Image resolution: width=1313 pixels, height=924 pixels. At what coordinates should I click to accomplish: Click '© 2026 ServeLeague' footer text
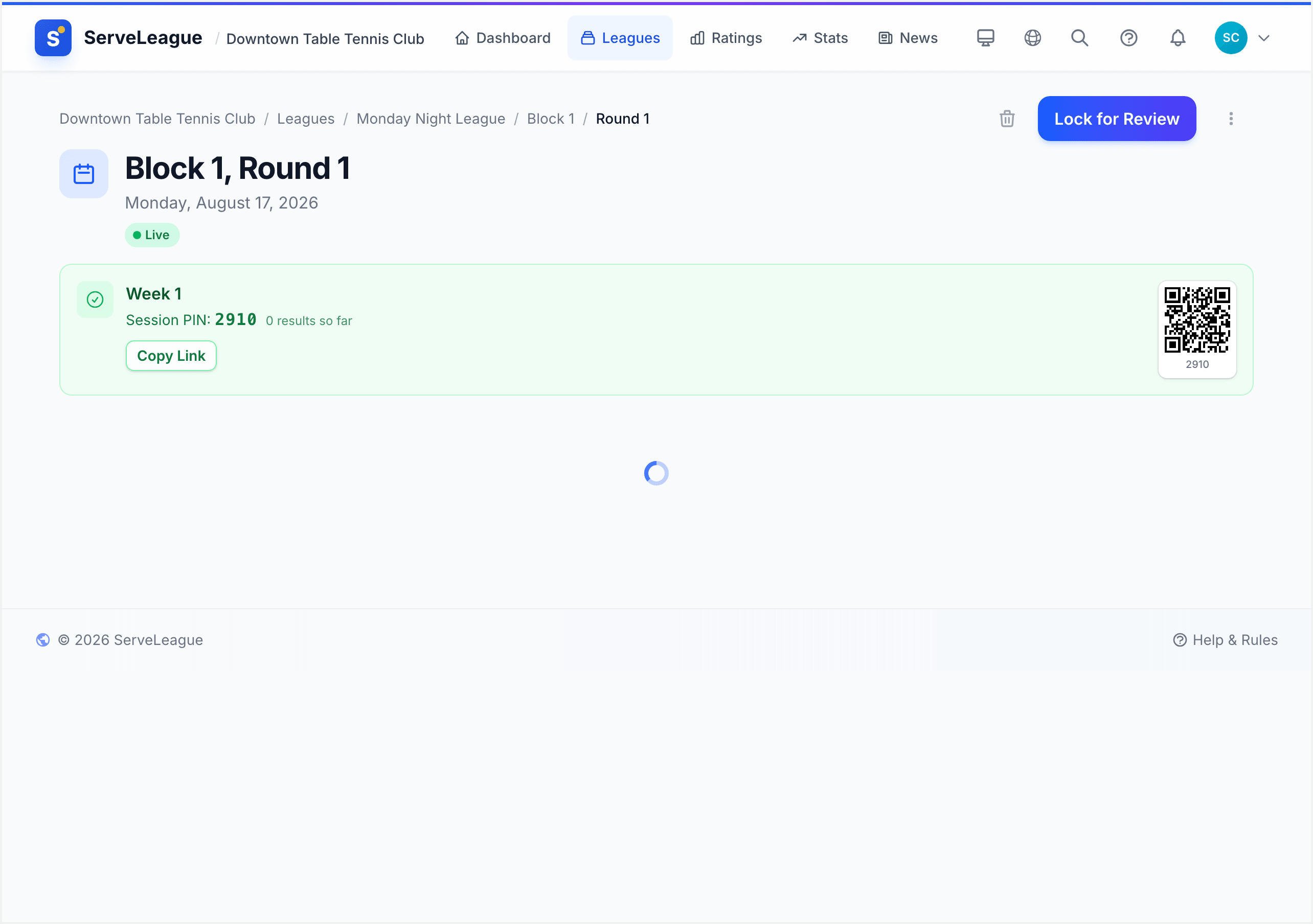[x=130, y=640]
